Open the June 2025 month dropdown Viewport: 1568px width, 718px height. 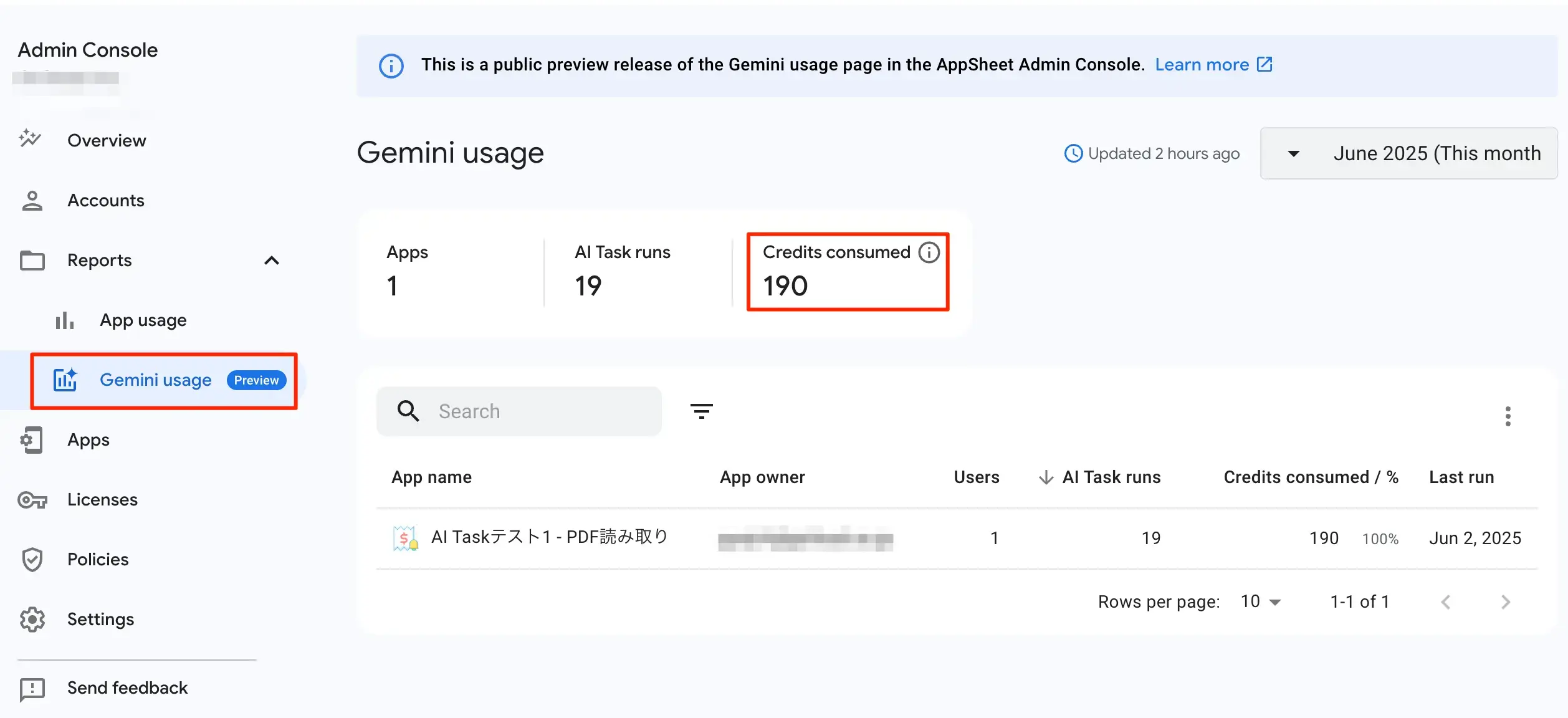(x=1408, y=153)
